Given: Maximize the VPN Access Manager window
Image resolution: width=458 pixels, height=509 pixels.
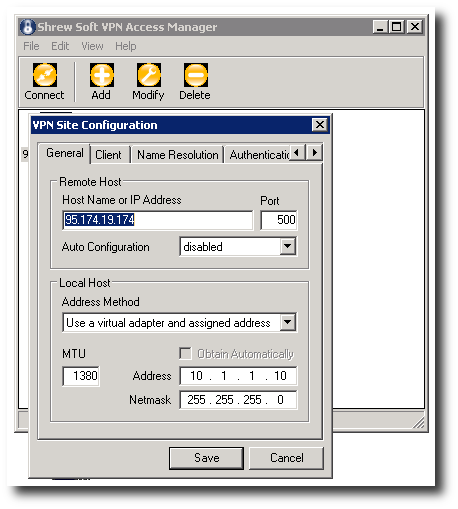Looking at the screenshot, I should click(397, 27).
